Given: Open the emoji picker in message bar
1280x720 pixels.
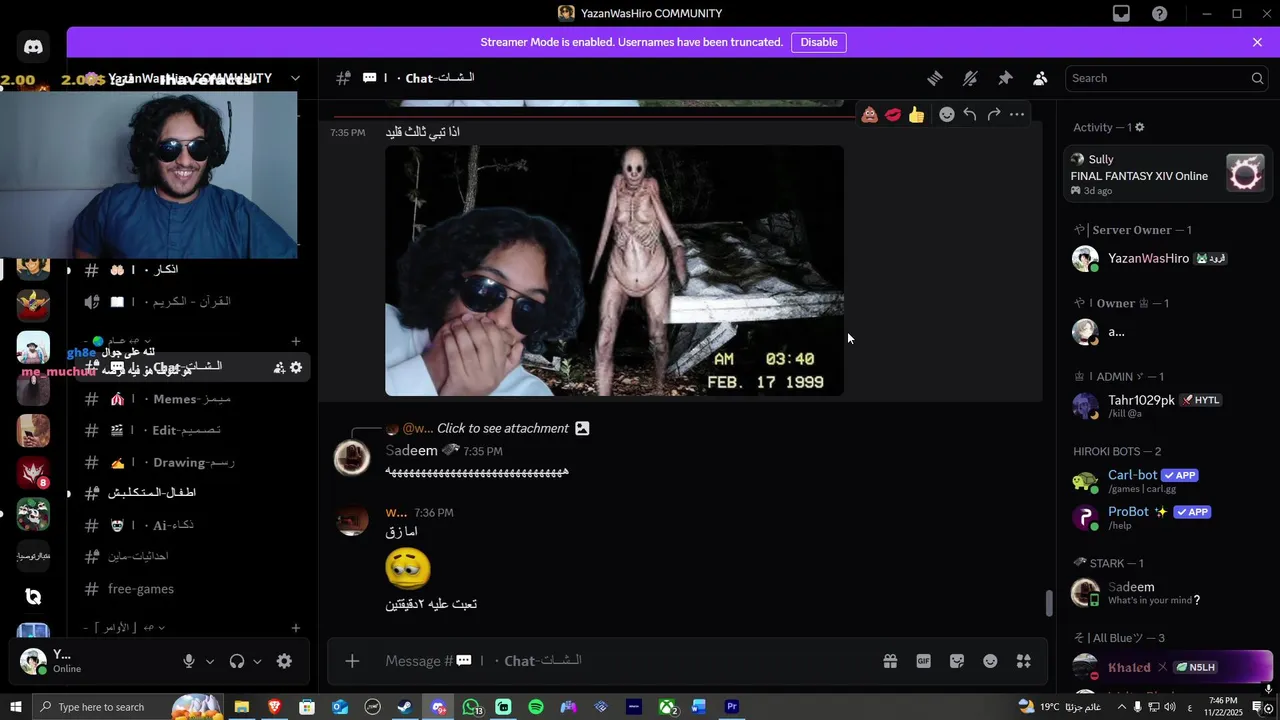Looking at the screenshot, I should click(990, 661).
